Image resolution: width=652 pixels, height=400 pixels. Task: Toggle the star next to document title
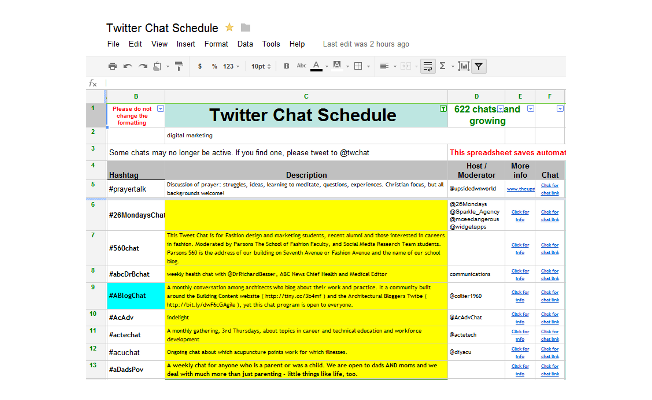(230, 27)
